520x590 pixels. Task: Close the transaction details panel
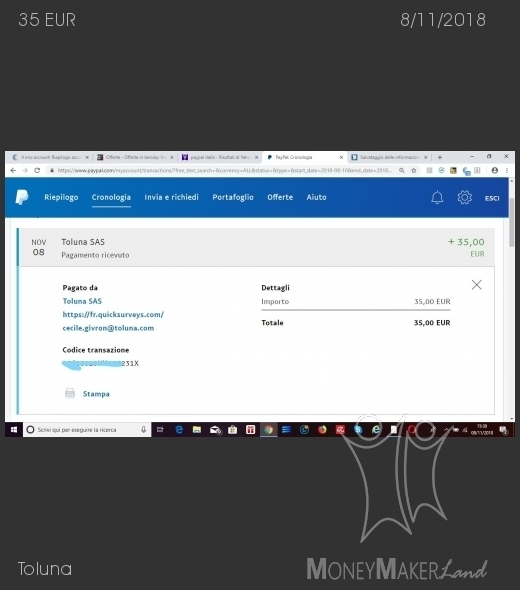477,285
